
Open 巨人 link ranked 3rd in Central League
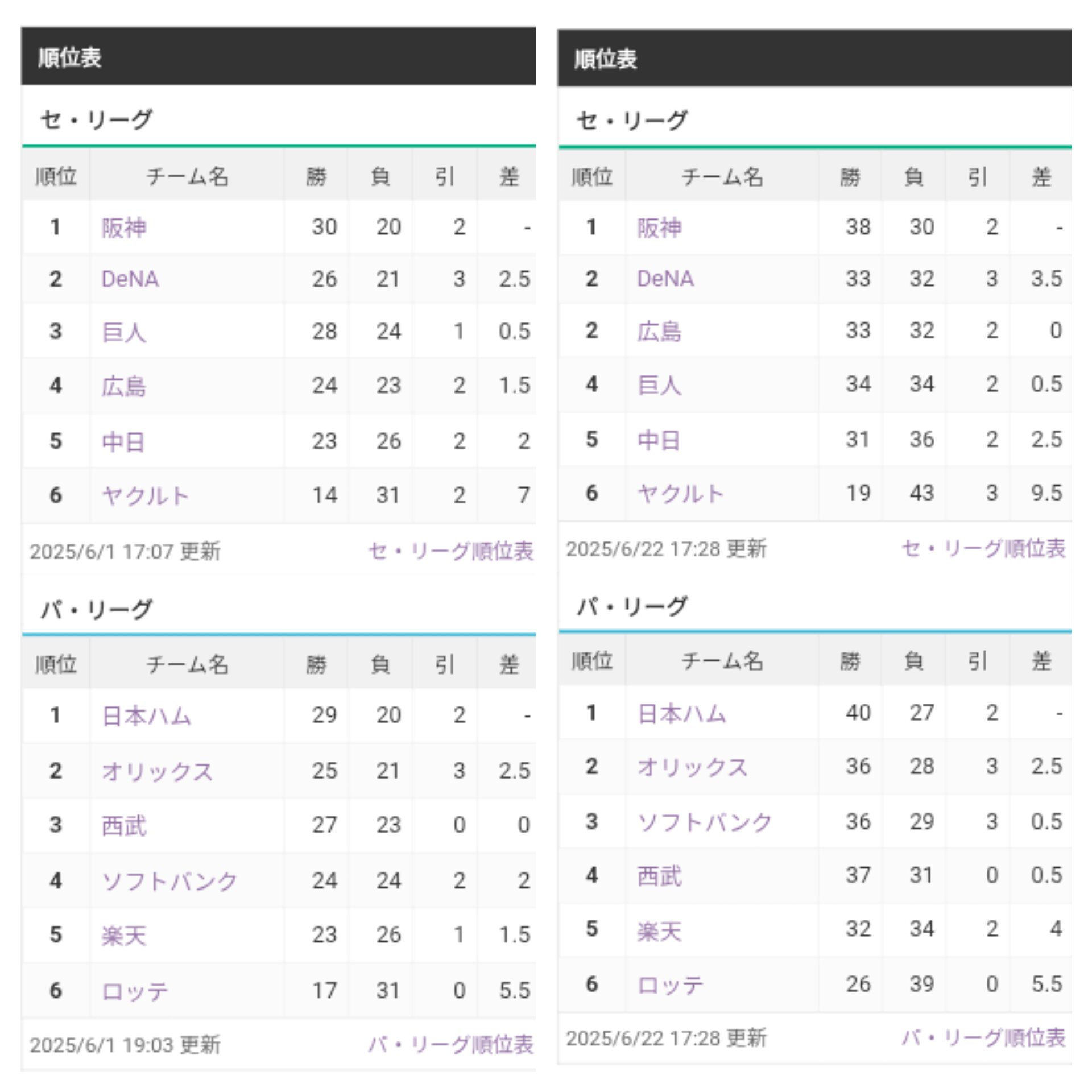[124, 332]
